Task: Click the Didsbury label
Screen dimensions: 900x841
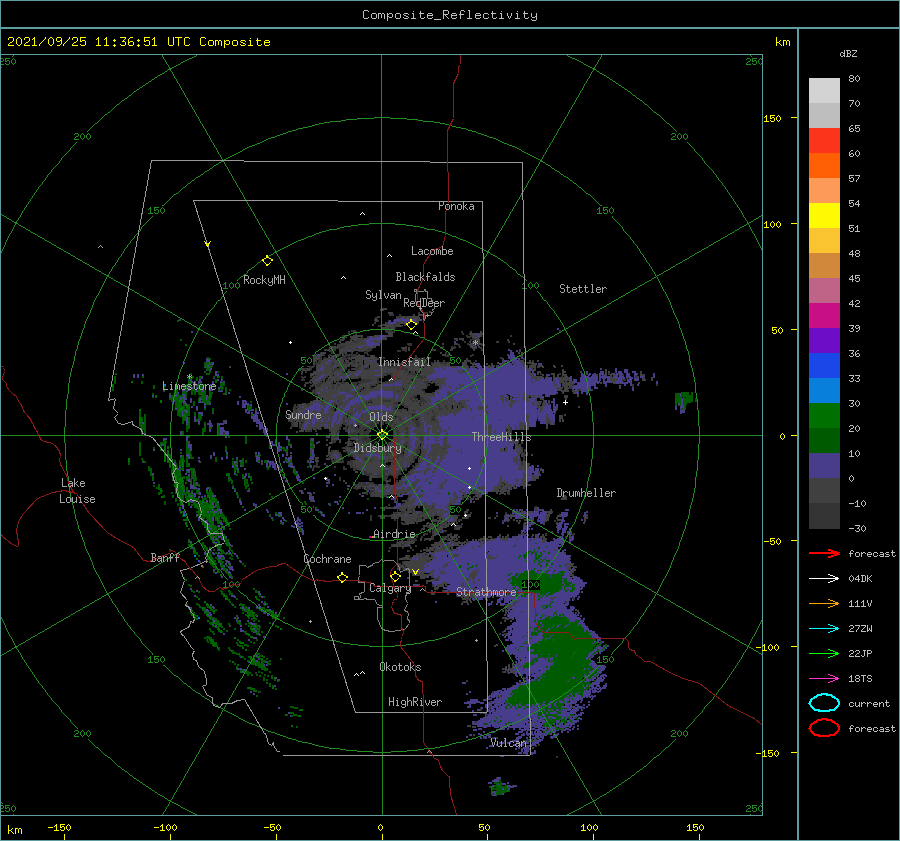Action: pyautogui.click(x=377, y=448)
